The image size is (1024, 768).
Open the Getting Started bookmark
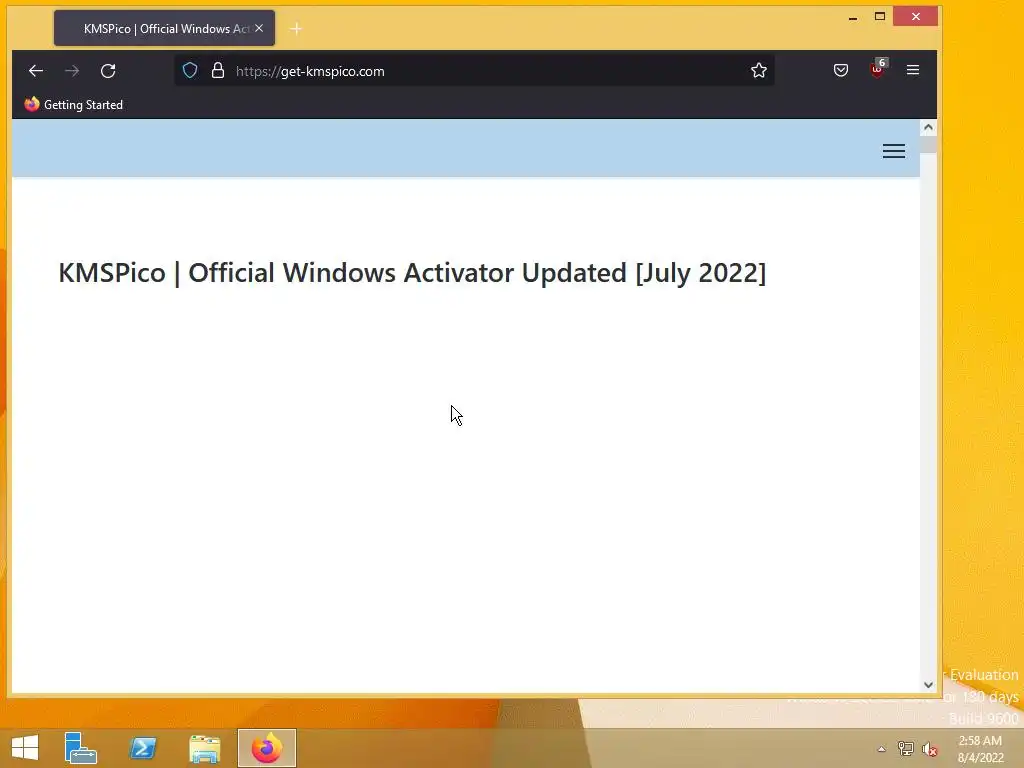74,104
